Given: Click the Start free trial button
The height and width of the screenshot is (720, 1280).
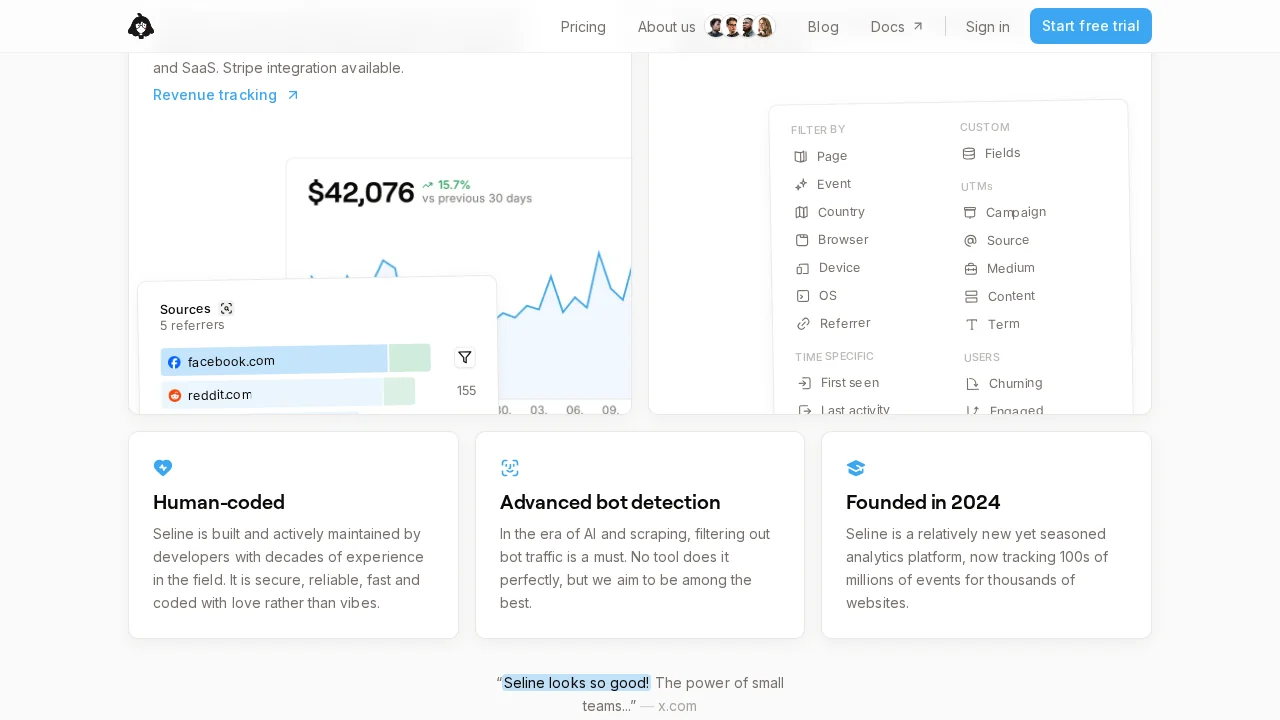Looking at the screenshot, I should point(1090,26).
